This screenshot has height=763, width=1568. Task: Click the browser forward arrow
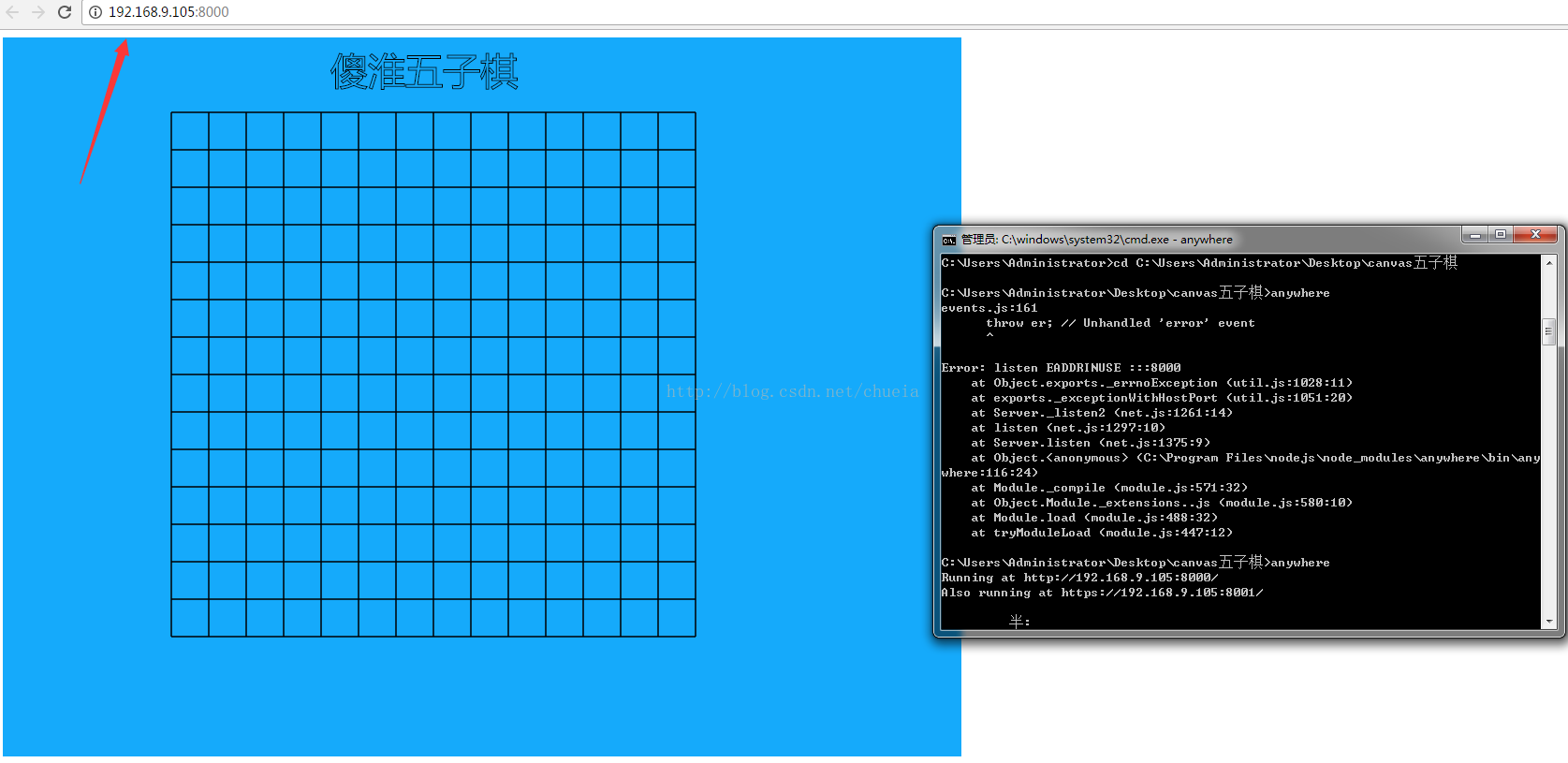[x=38, y=12]
